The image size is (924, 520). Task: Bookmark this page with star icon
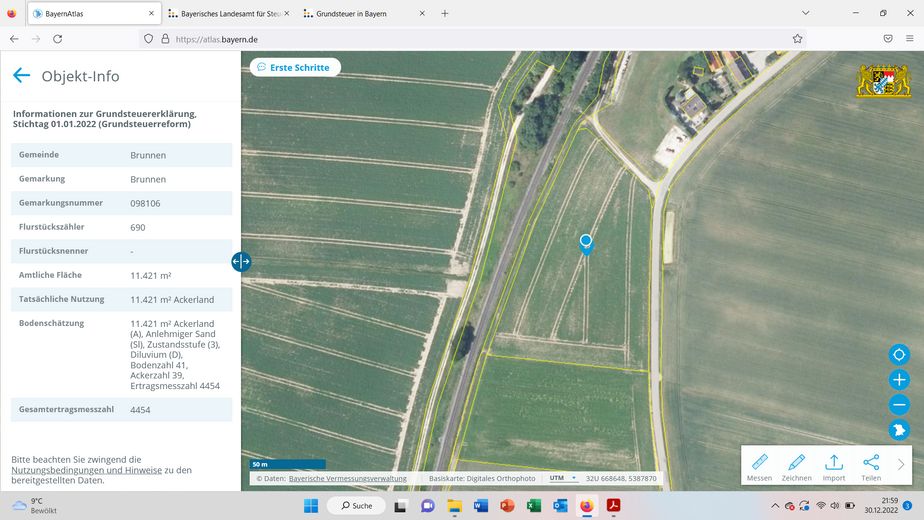pos(797,38)
